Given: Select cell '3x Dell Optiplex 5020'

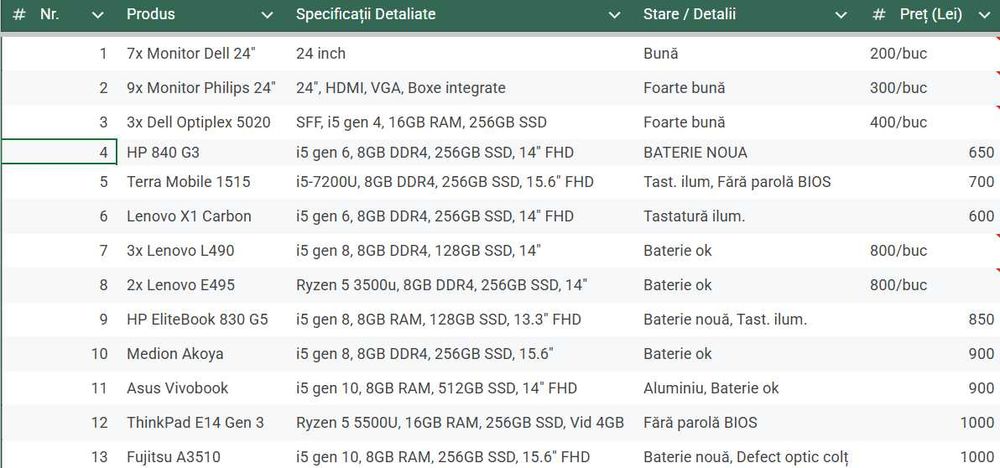Looking at the screenshot, I should tap(198, 122).
